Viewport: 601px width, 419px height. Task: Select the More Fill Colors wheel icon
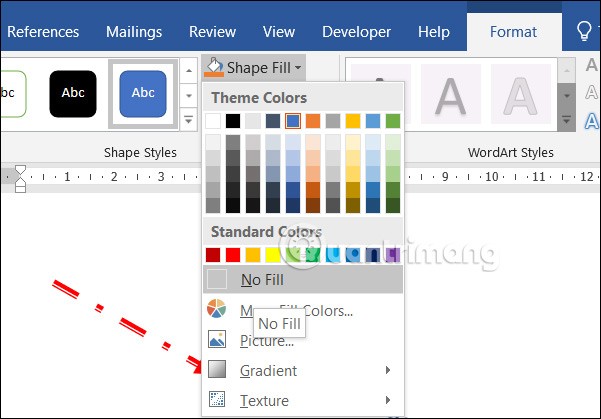coord(217,310)
